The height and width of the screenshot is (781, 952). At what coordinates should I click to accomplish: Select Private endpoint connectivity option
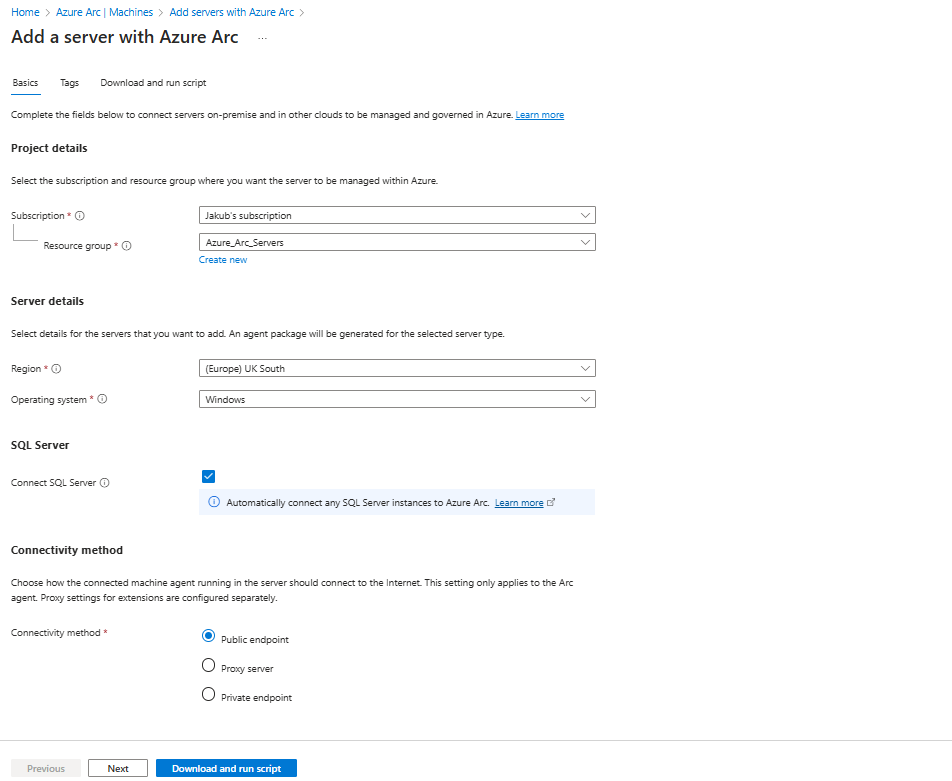(x=208, y=694)
